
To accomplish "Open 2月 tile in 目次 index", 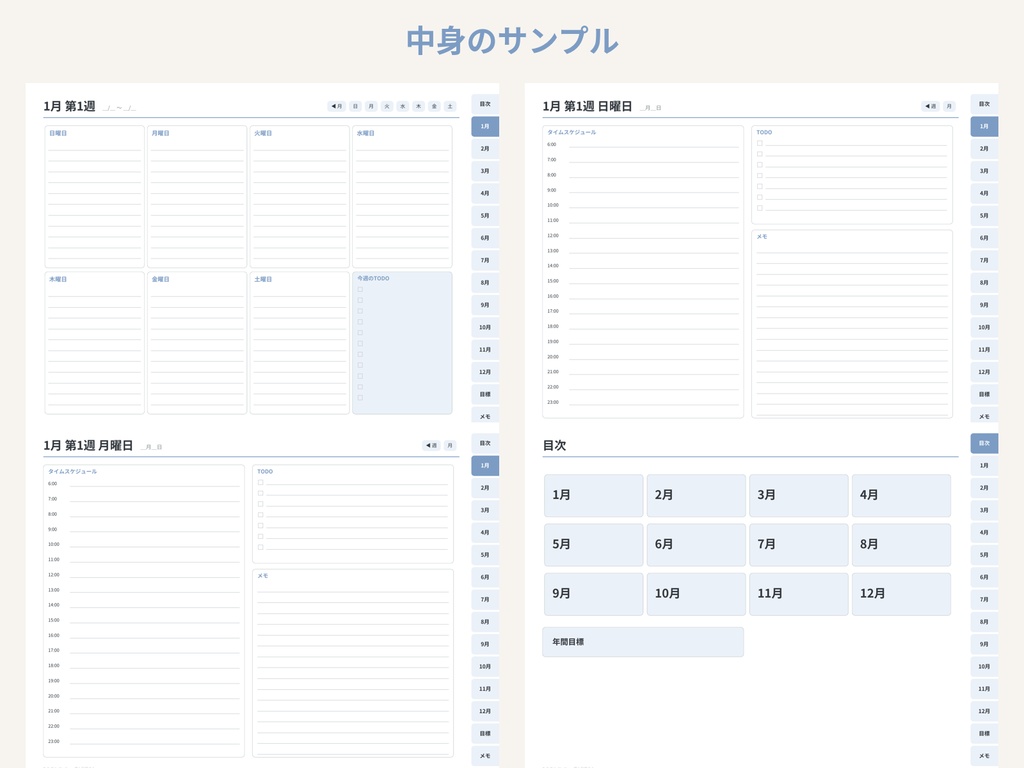I will [x=696, y=496].
